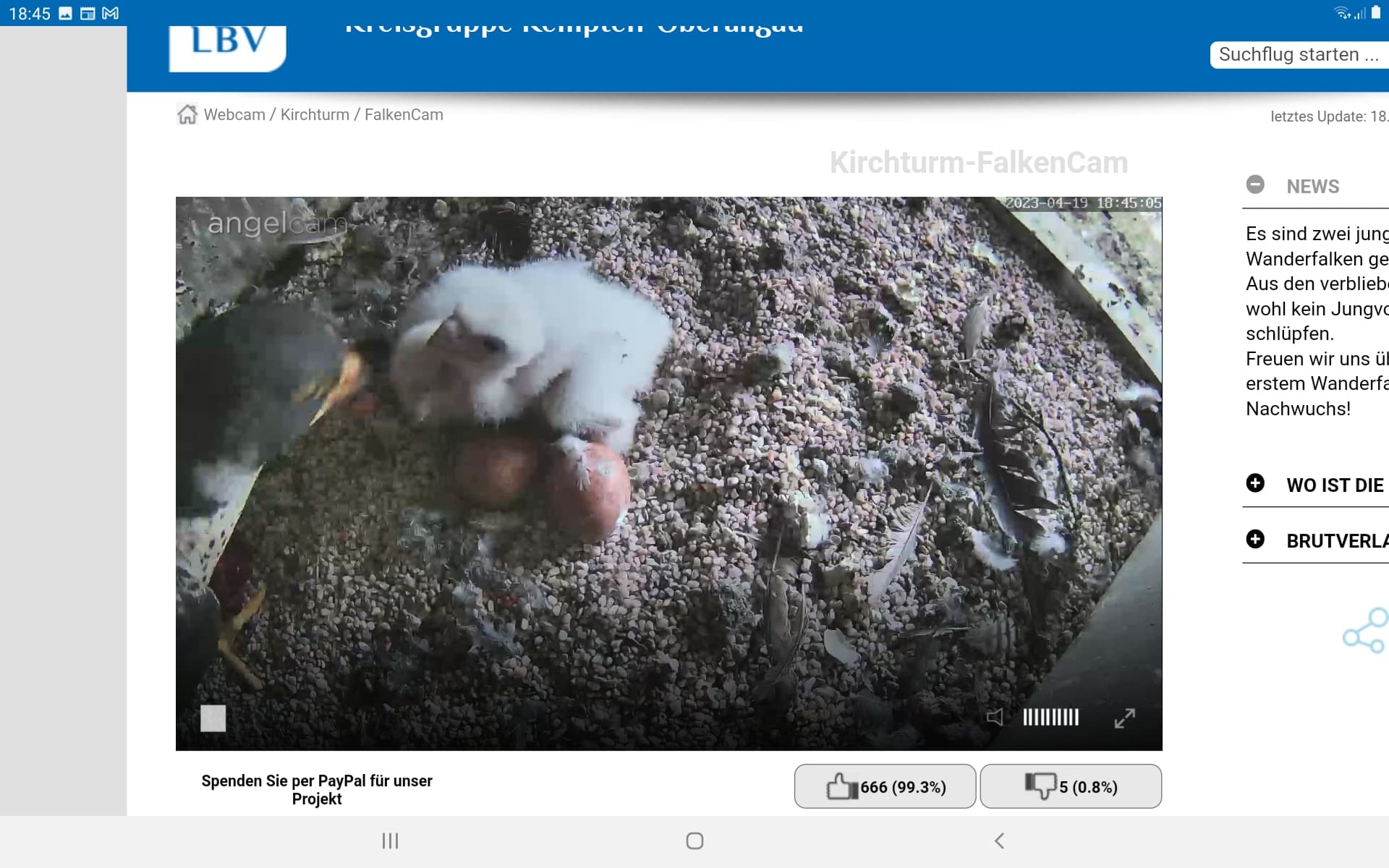Open Android recent apps button
The image size is (1389, 868).
pyautogui.click(x=390, y=841)
